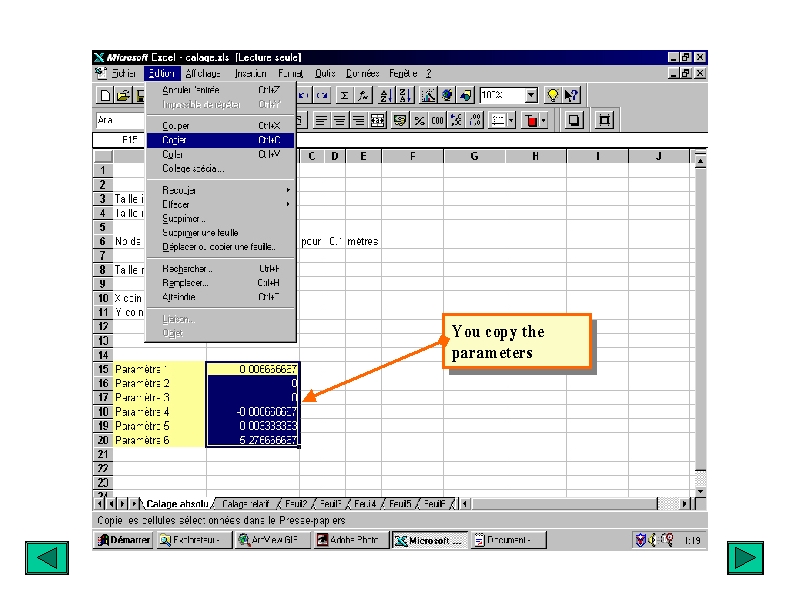This screenshot has width=800, height=600.
Task: Click first-sheet tab scroll button
Action: 100,504
